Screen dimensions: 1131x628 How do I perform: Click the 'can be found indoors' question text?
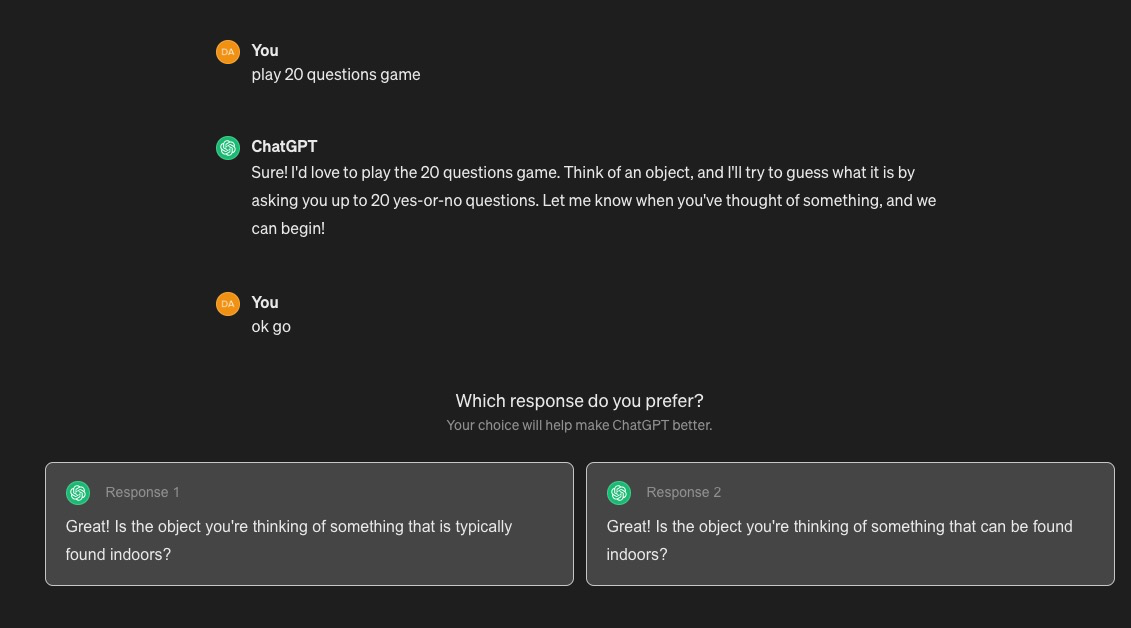point(839,540)
